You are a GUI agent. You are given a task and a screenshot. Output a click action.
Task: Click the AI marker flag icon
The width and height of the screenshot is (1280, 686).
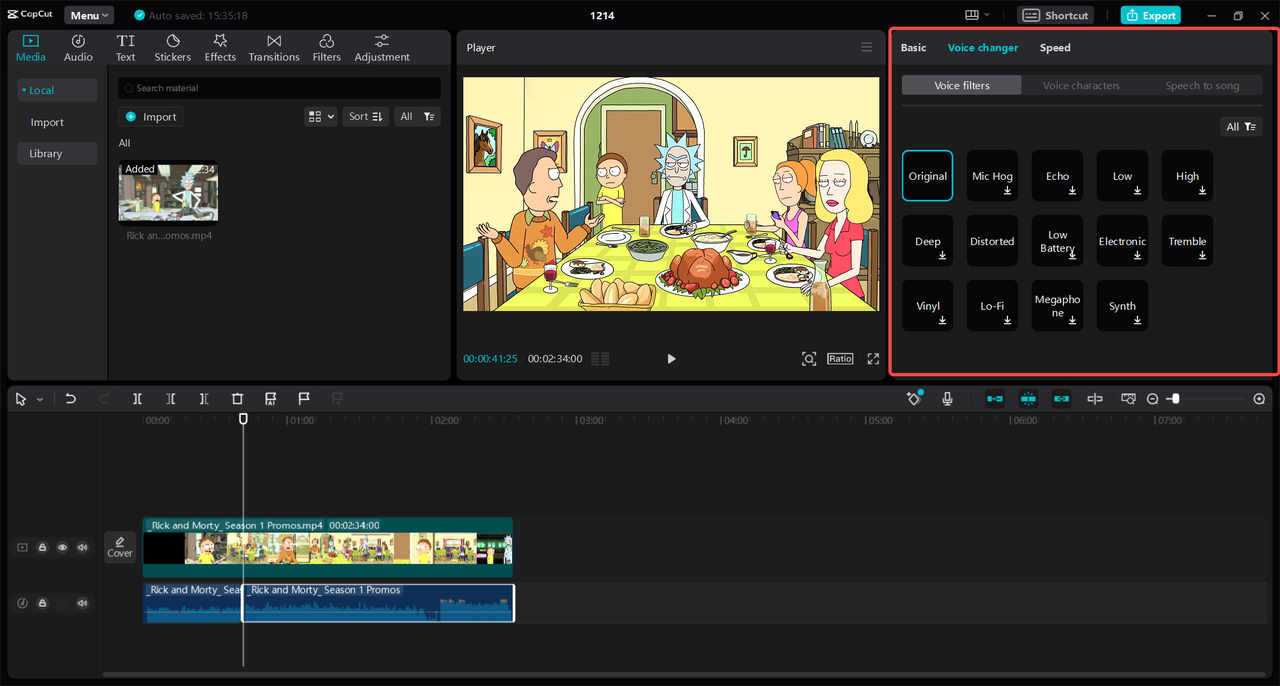pyautogui.click(x=270, y=399)
